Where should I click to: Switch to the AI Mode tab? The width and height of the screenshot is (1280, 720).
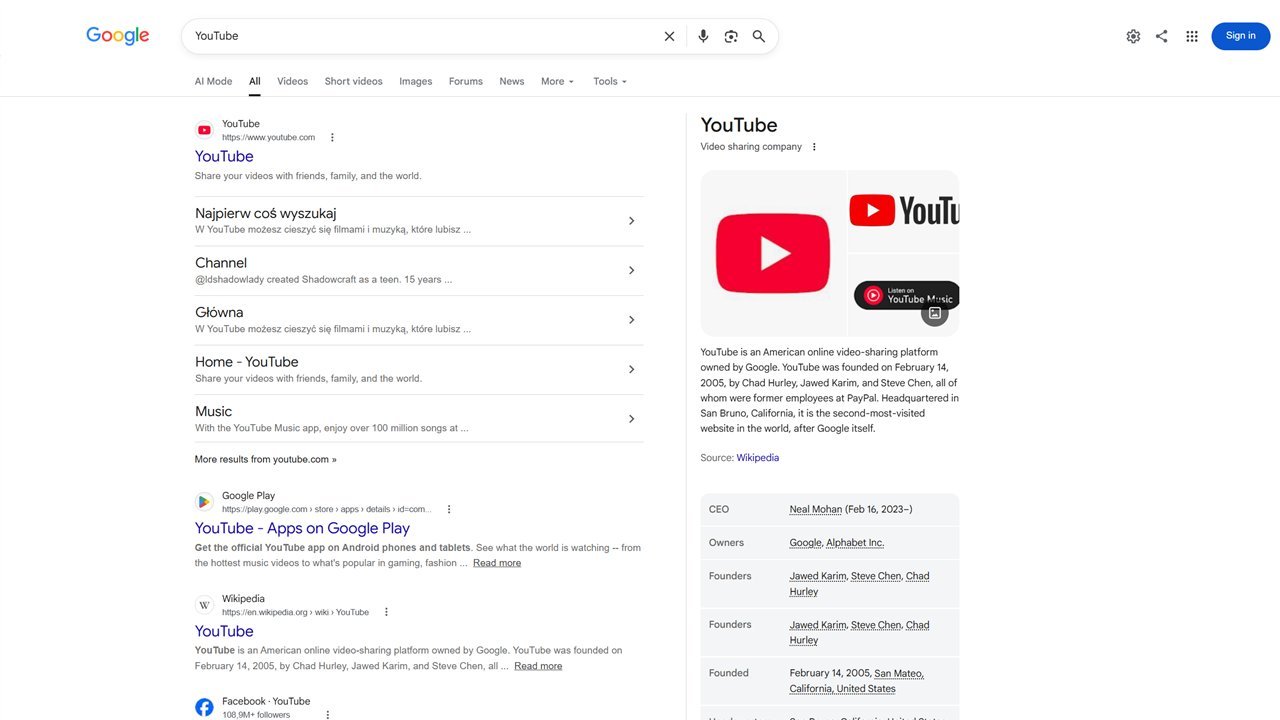coord(213,82)
